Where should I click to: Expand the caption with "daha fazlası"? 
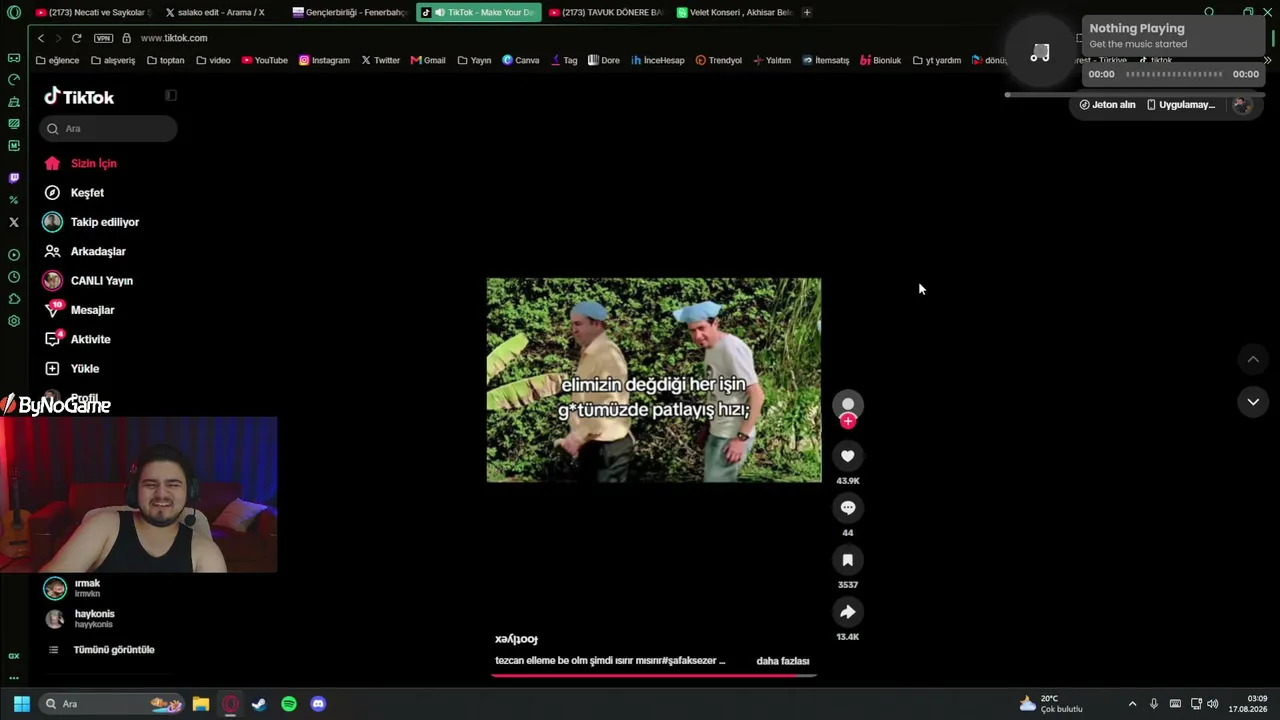(x=782, y=661)
